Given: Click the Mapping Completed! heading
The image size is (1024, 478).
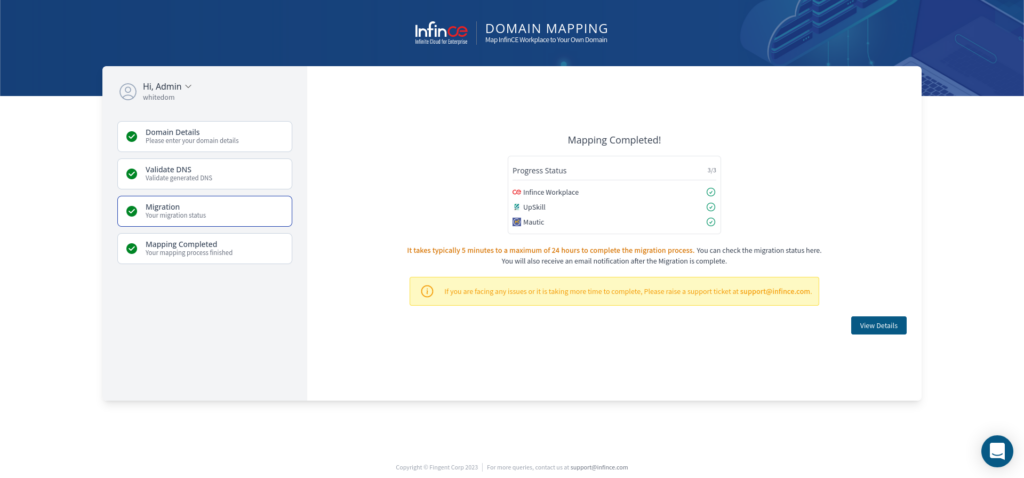Looking at the screenshot, I should [614, 140].
